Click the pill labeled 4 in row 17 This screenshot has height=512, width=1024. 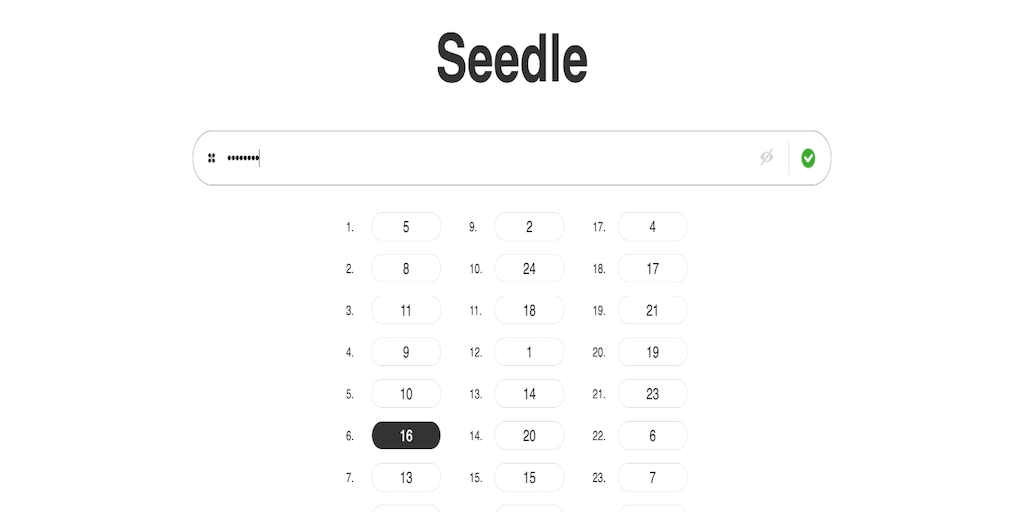click(x=652, y=227)
